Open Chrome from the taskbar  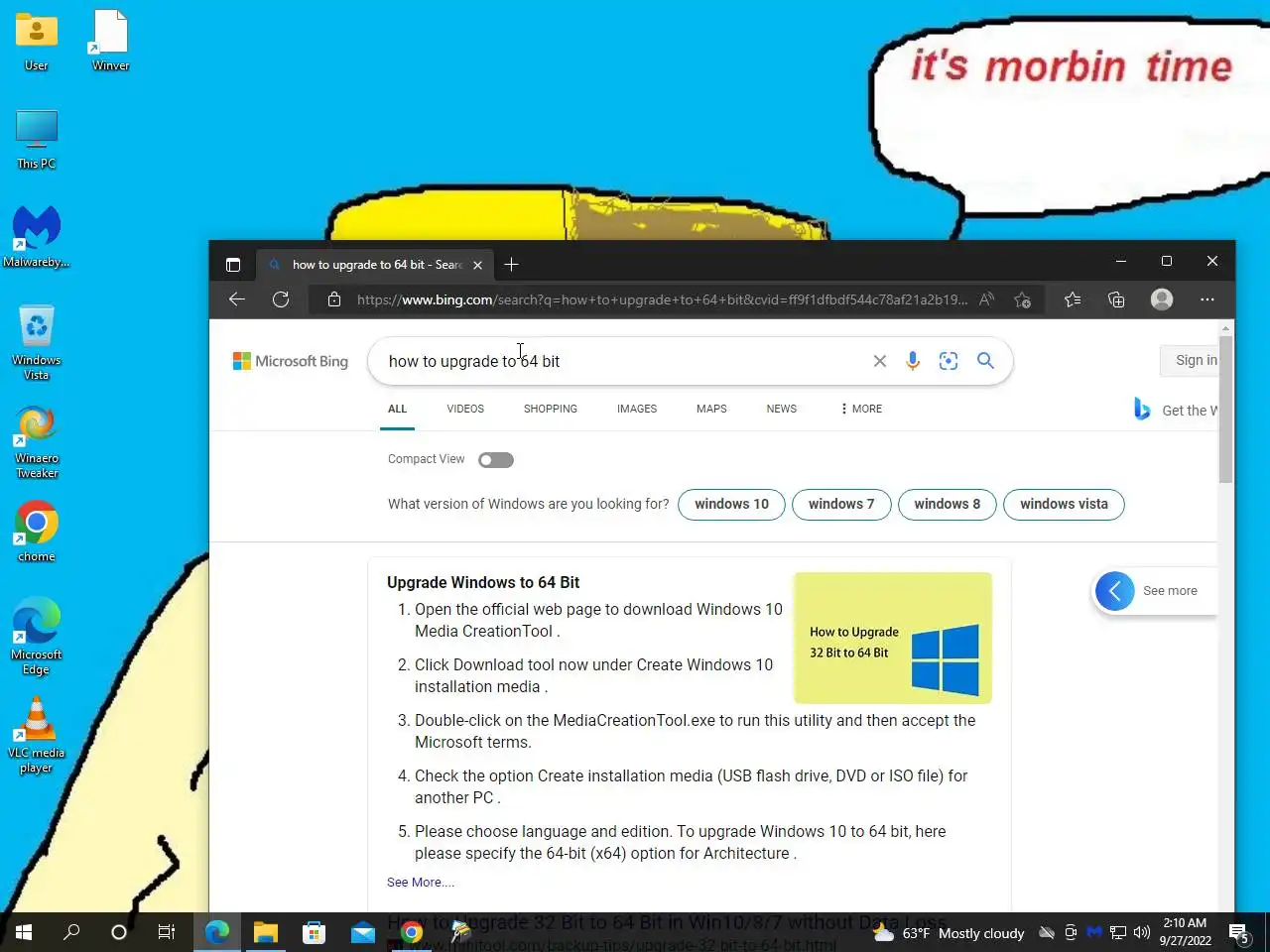[x=411, y=932]
